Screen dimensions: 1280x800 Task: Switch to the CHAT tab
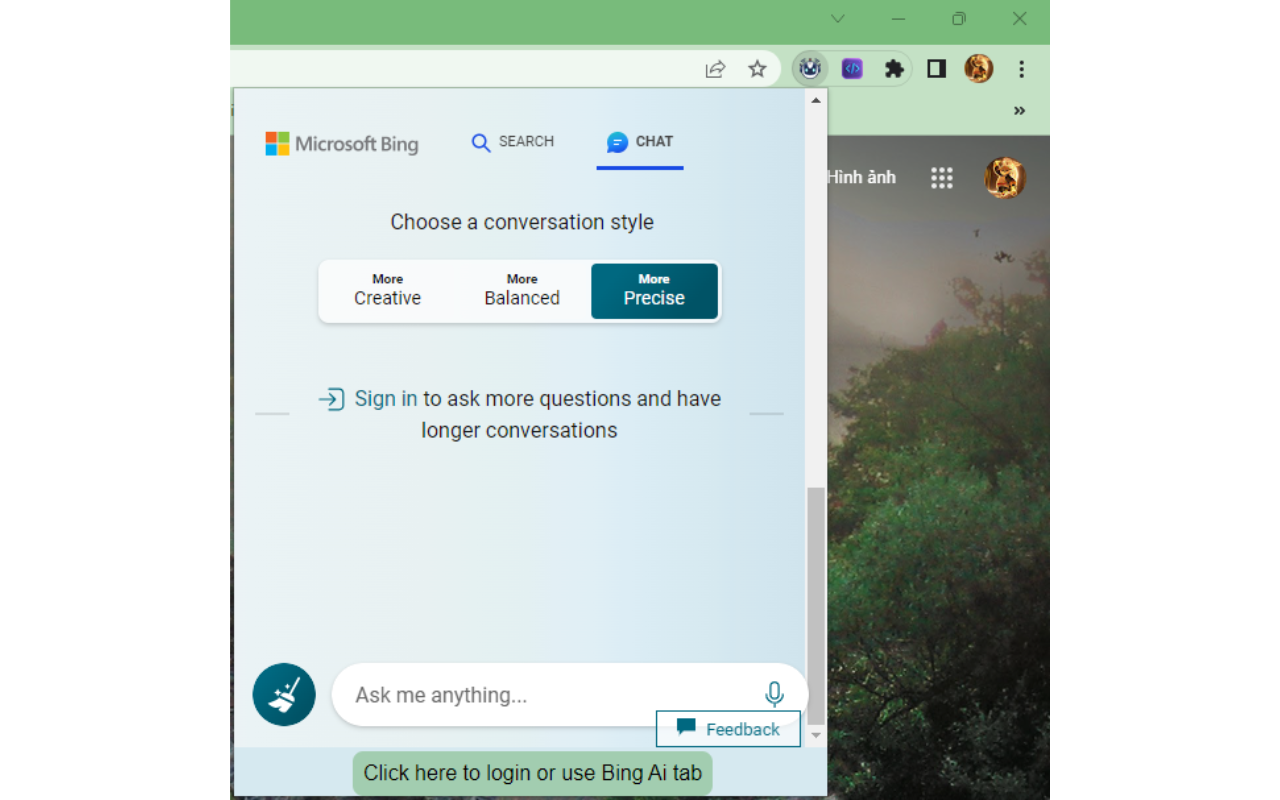point(640,142)
